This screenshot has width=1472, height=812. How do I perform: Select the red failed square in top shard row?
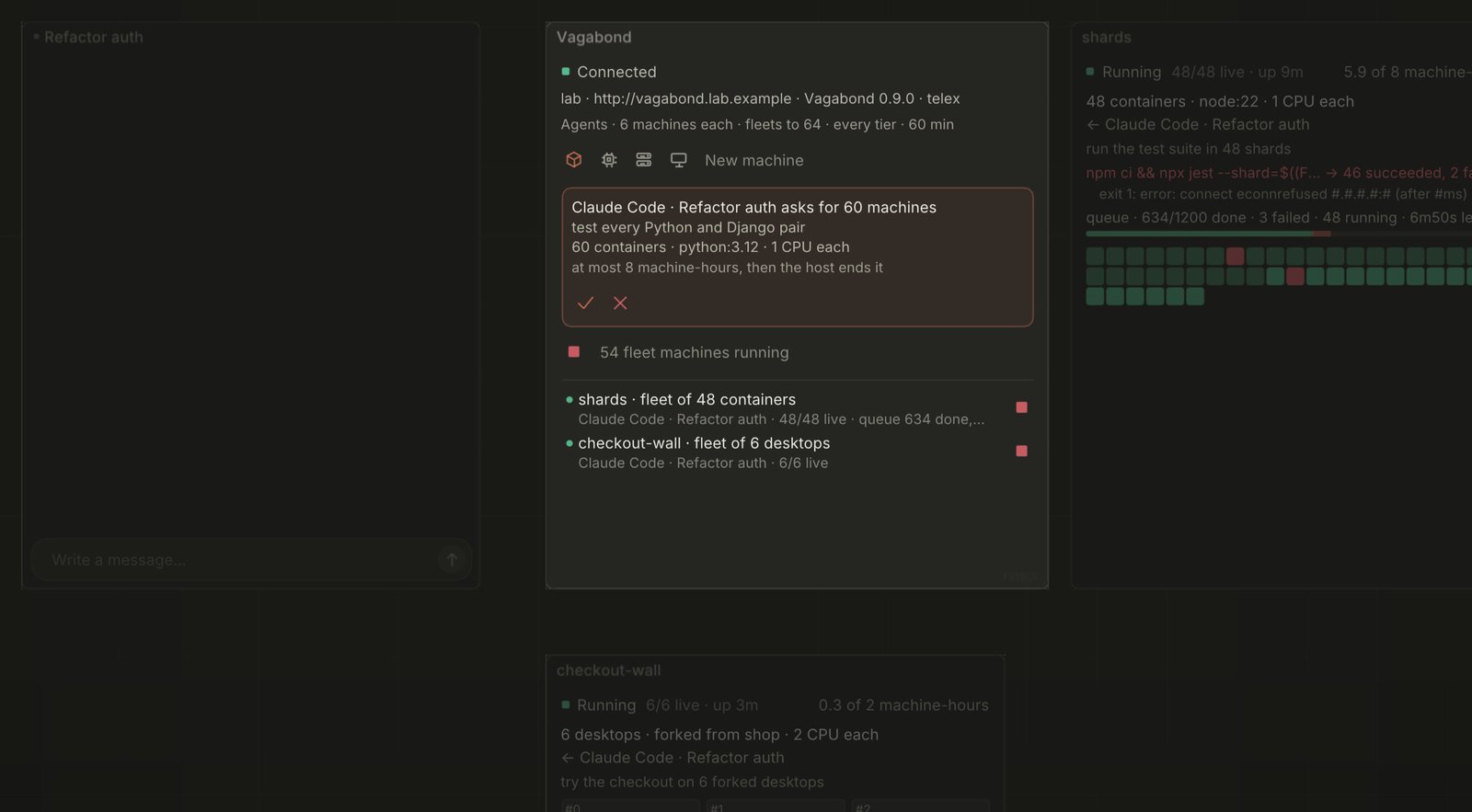(x=1235, y=256)
